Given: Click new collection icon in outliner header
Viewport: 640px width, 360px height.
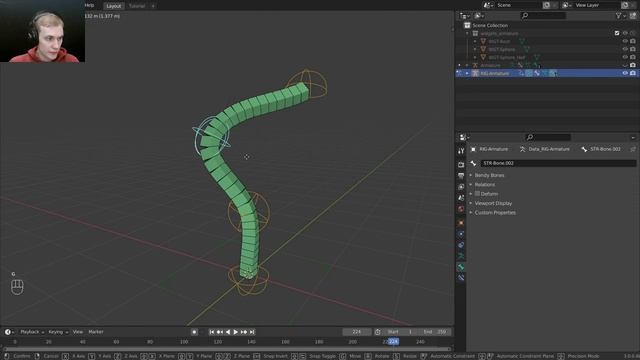Looking at the screenshot, I should [633, 16].
